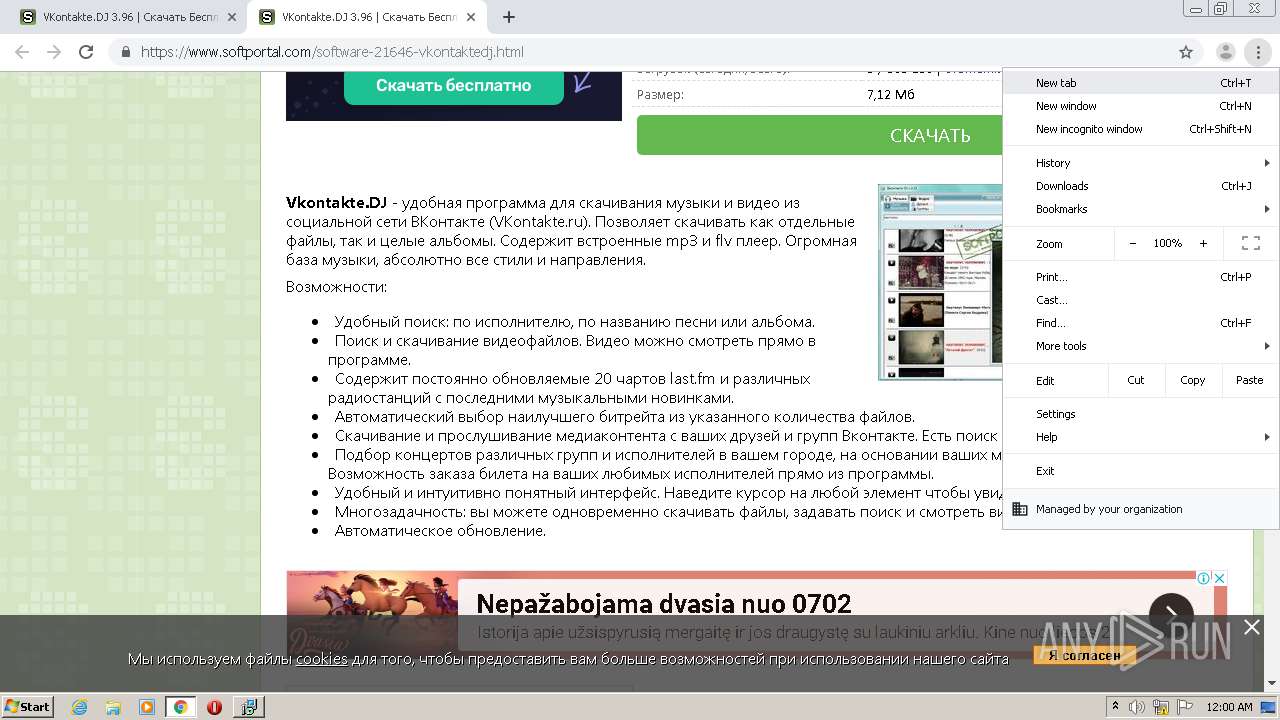Click Copy in the Edit row
Image resolution: width=1280 pixels, height=720 pixels.
coord(1192,380)
